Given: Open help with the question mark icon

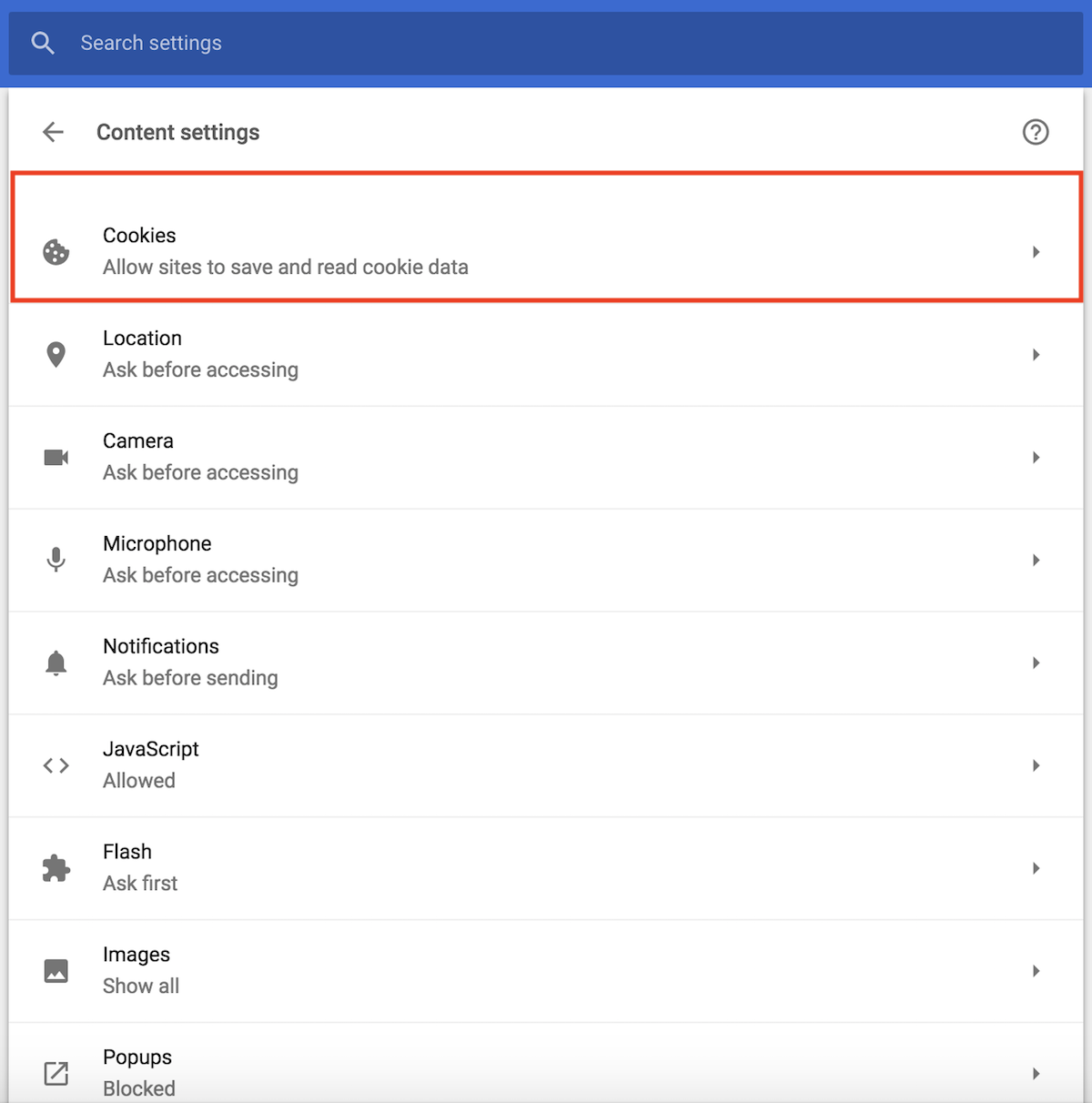Looking at the screenshot, I should tap(1036, 132).
